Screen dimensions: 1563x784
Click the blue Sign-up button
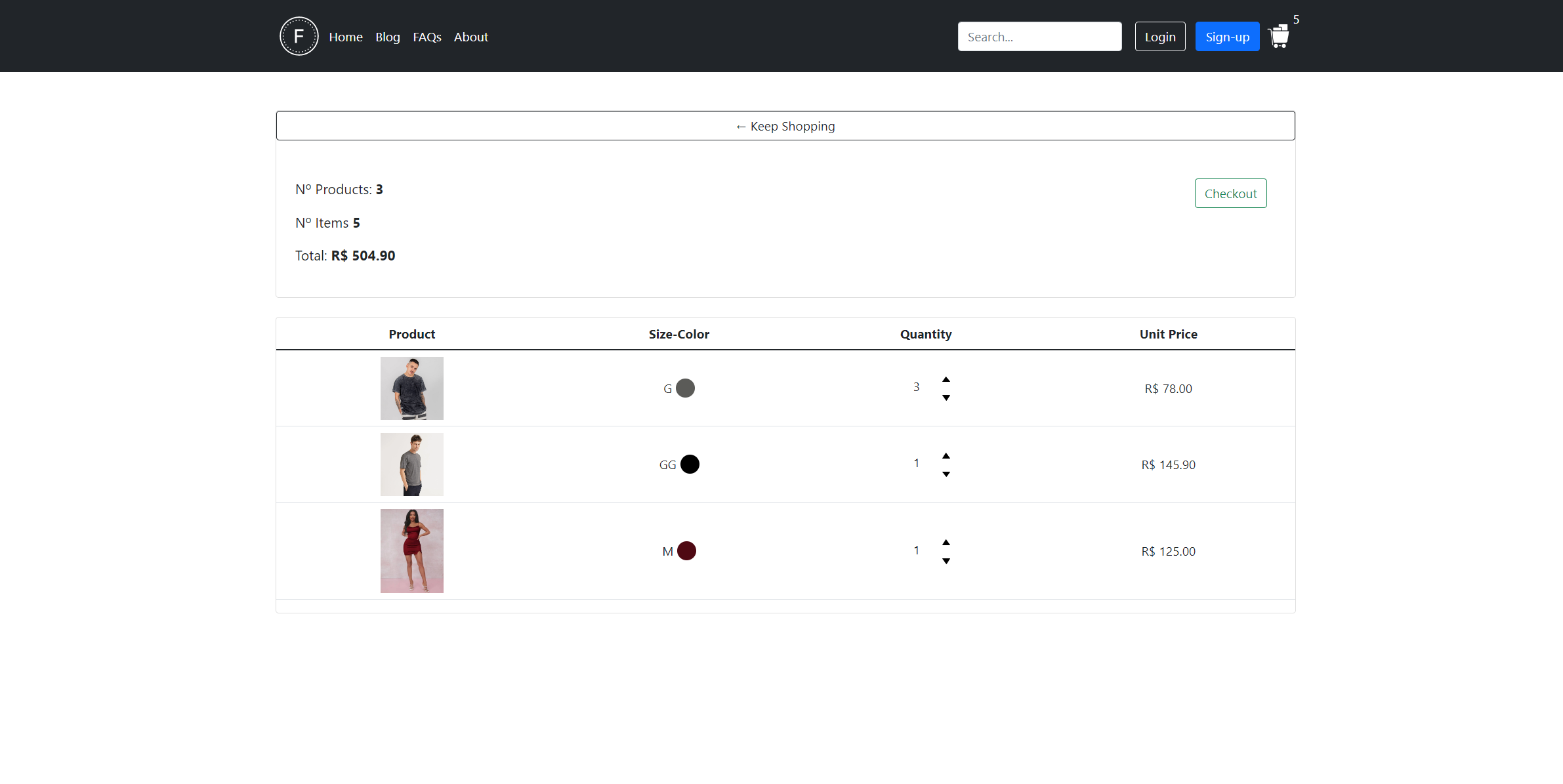(1226, 37)
